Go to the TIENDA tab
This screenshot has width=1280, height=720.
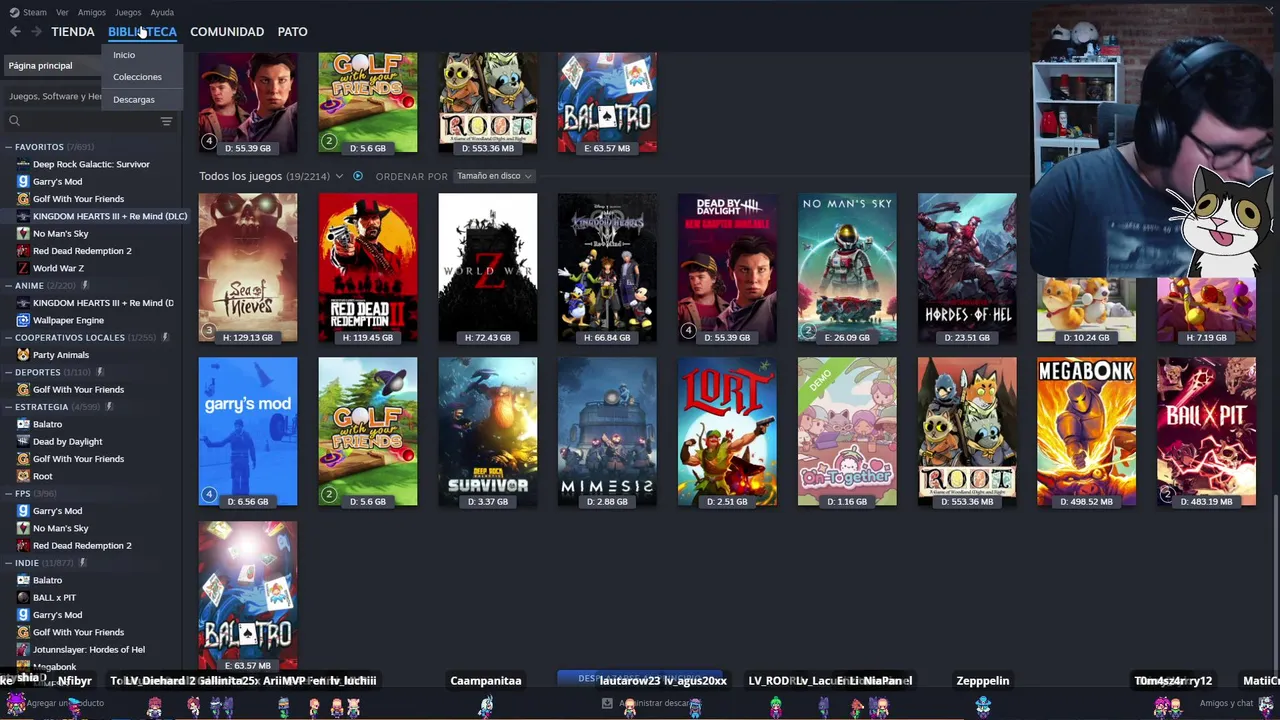point(73,32)
